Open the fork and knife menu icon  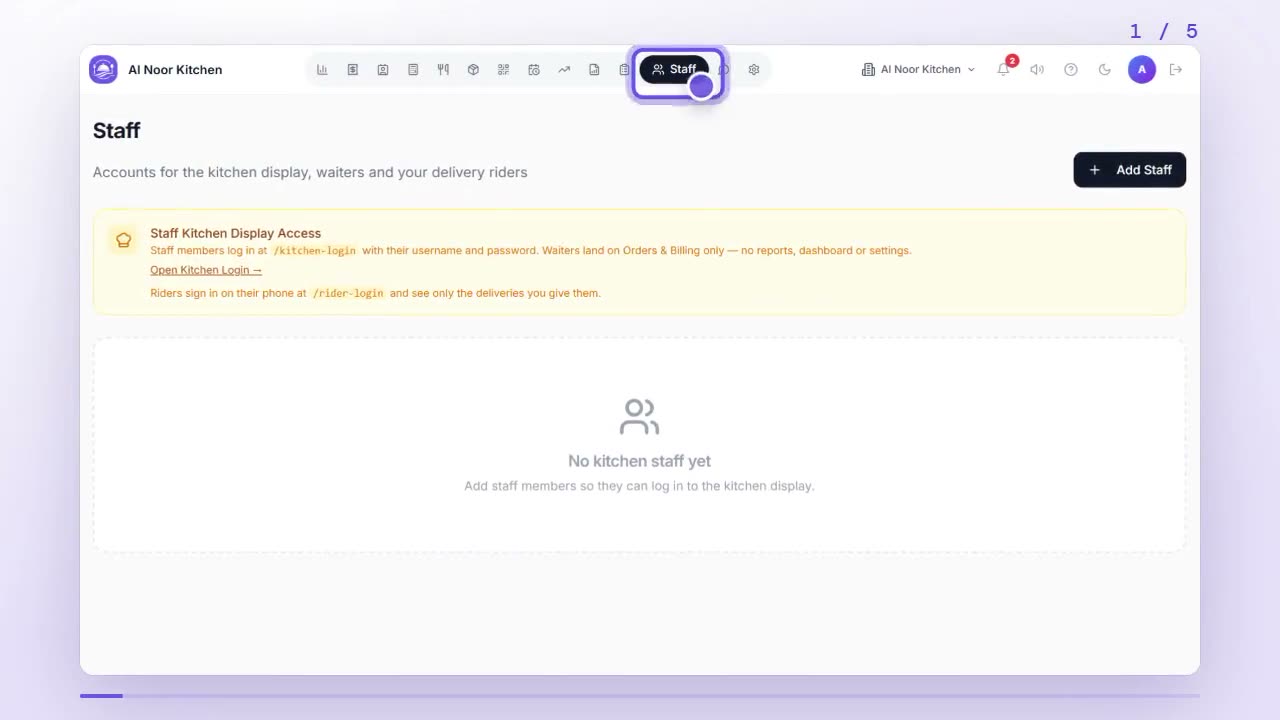tap(443, 70)
